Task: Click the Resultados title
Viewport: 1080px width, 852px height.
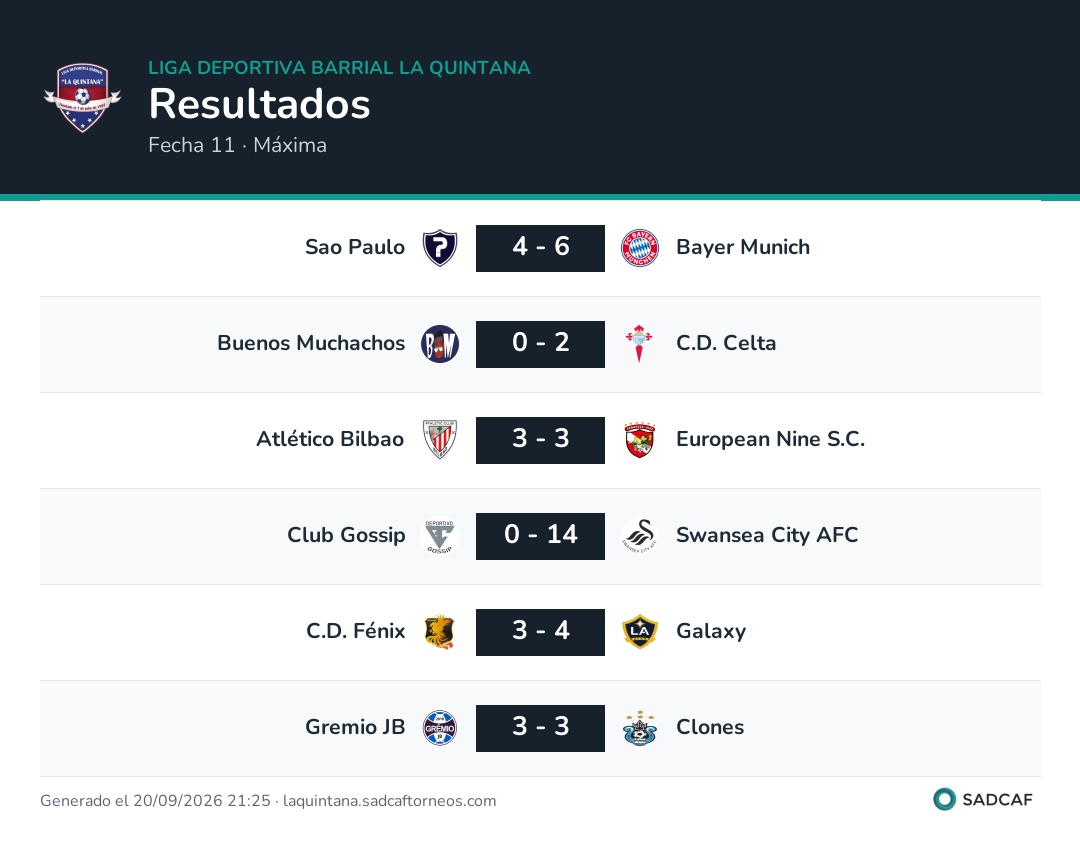Action: point(260,104)
